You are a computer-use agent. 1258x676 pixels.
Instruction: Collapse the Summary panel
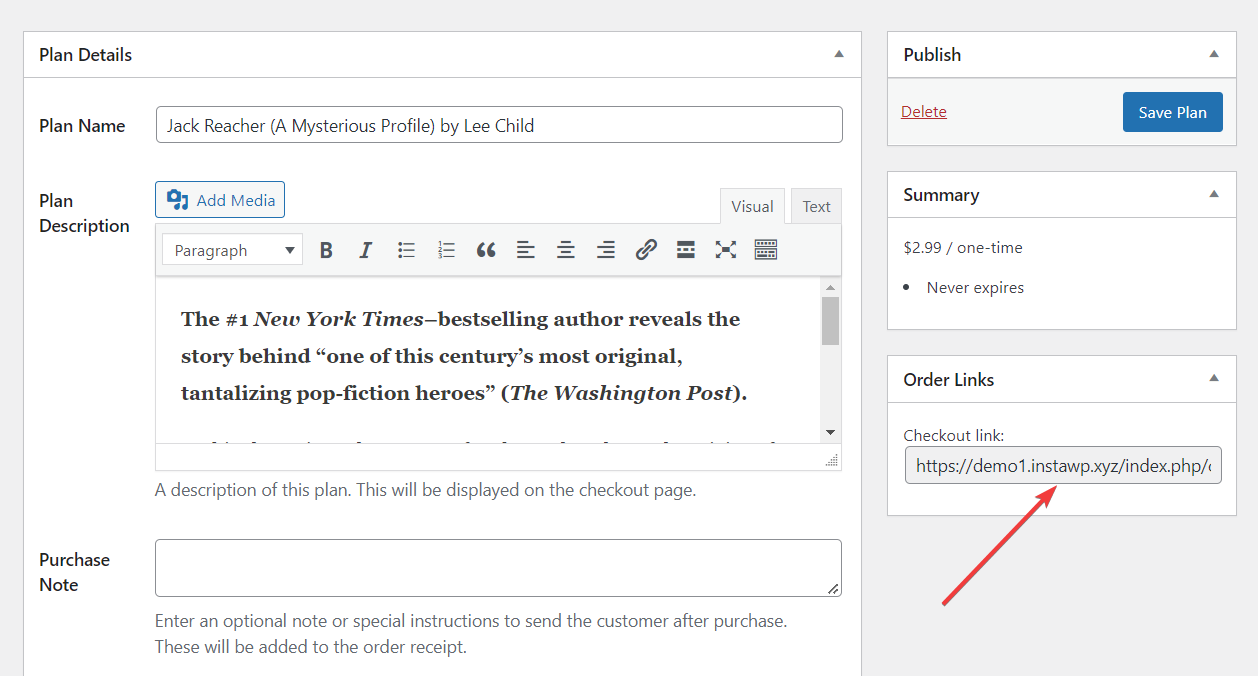click(x=1214, y=194)
